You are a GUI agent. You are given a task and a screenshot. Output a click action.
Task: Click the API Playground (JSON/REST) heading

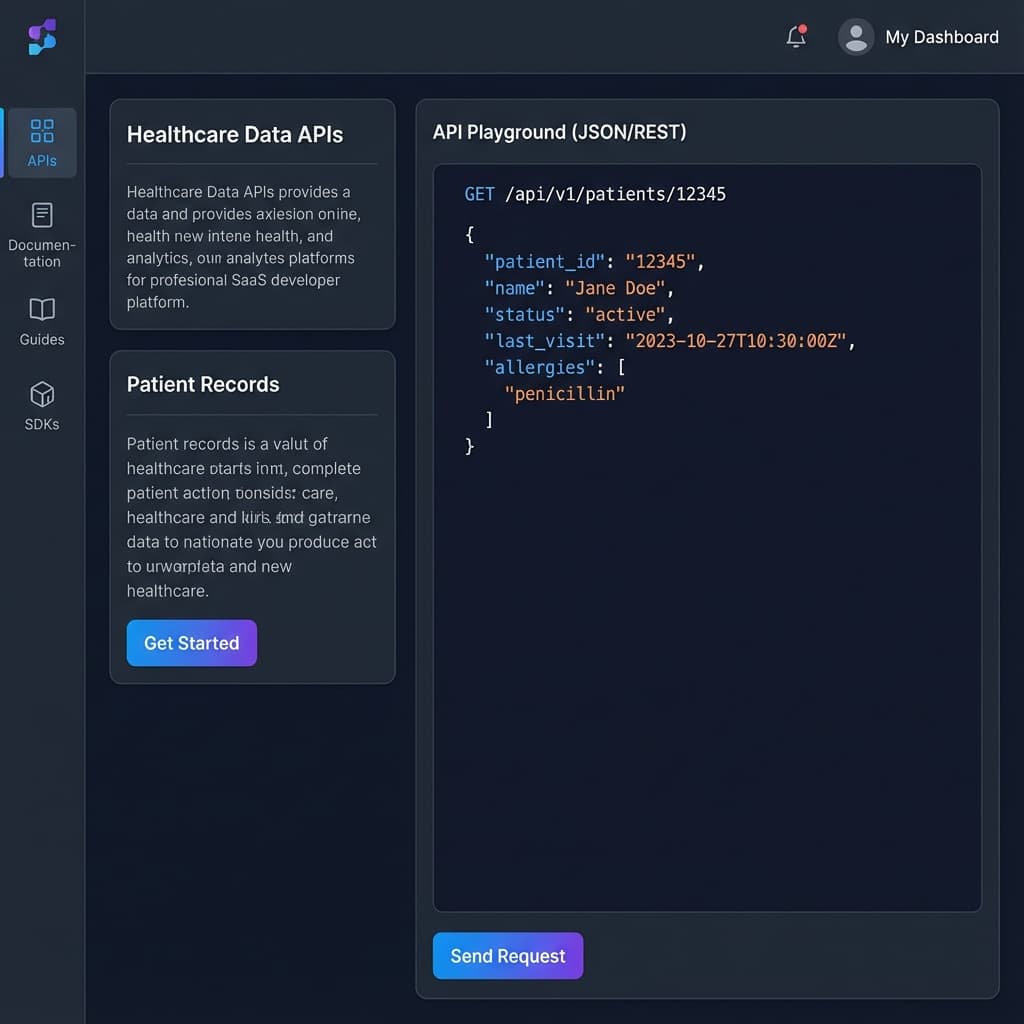[x=557, y=131]
